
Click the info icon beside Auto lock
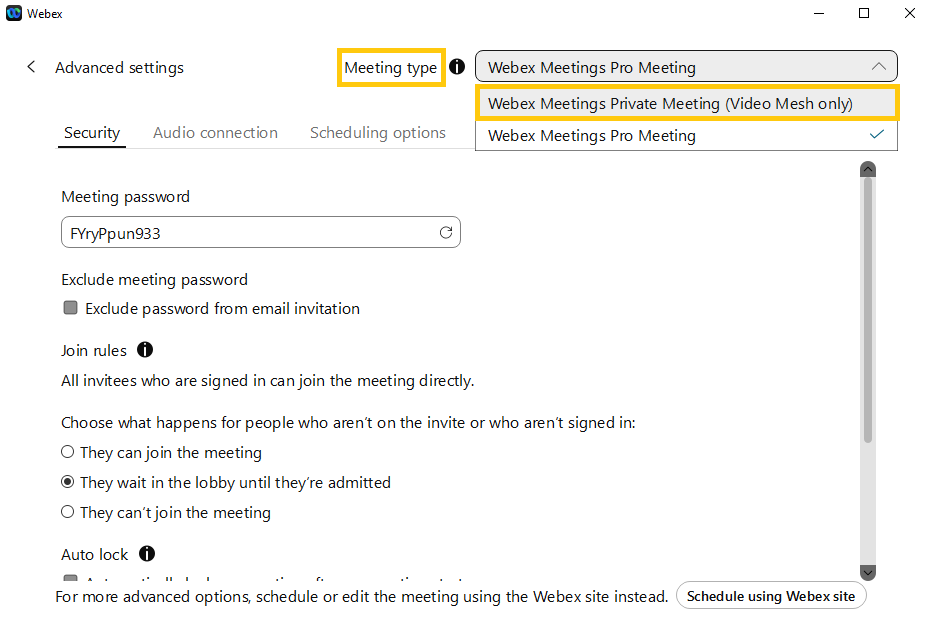pyautogui.click(x=147, y=553)
